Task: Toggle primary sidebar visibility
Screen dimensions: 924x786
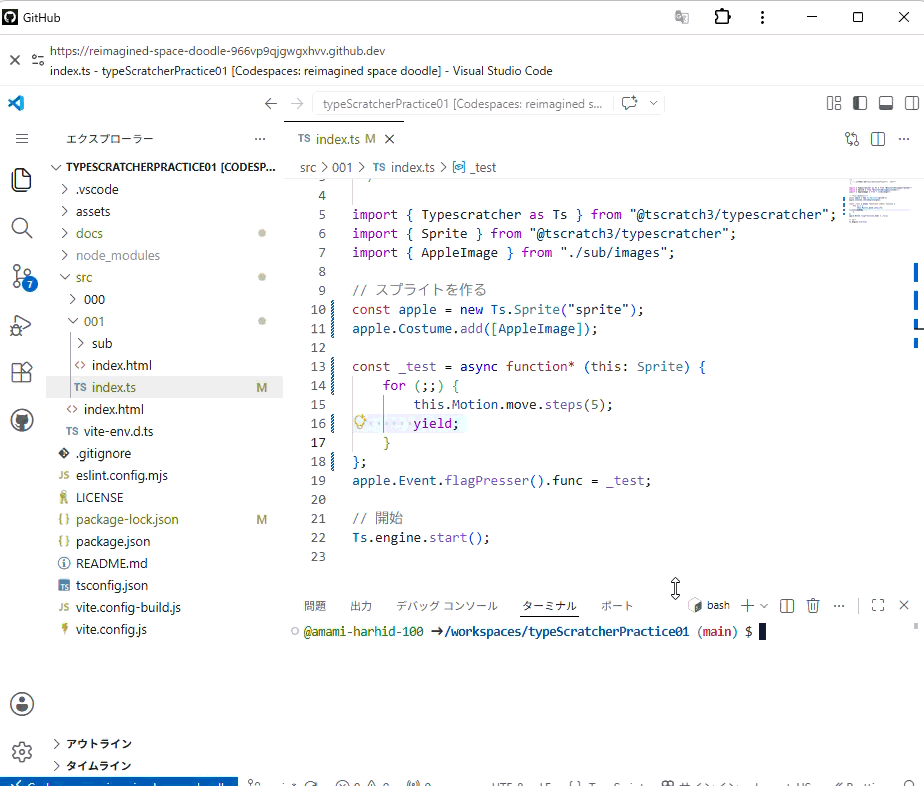Action: [860, 103]
